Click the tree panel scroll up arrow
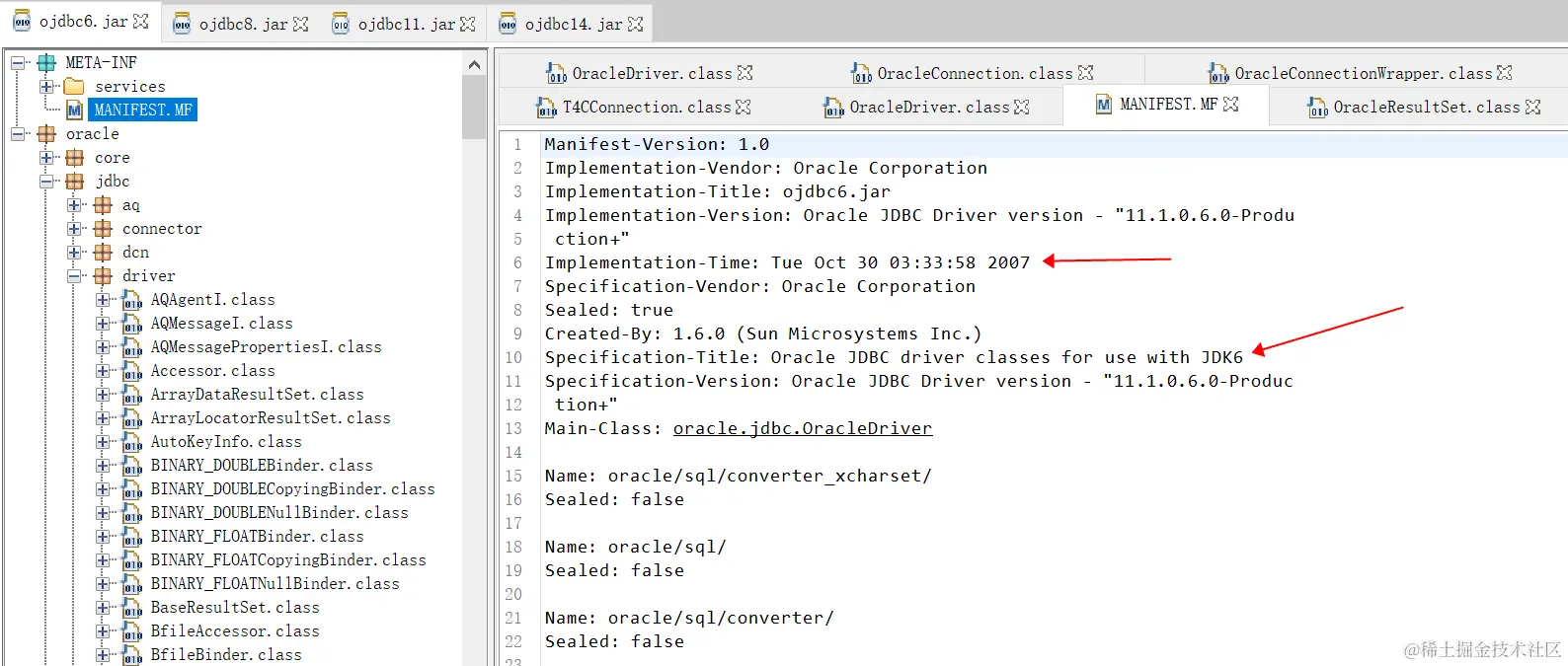The width and height of the screenshot is (1568, 666). tap(474, 65)
